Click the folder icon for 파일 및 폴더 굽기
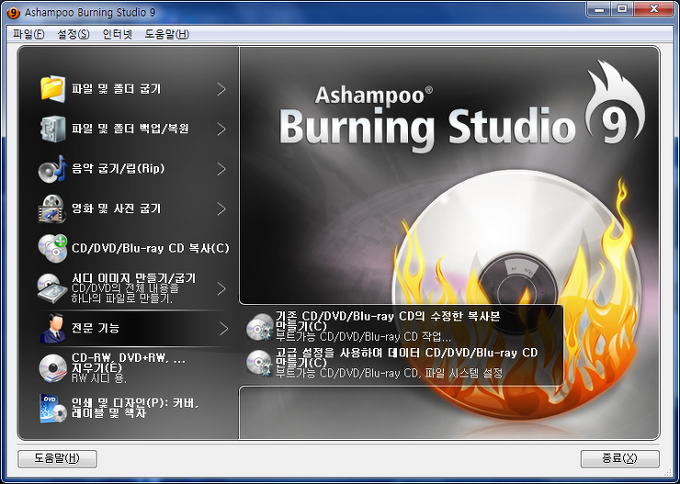 (52, 88)
